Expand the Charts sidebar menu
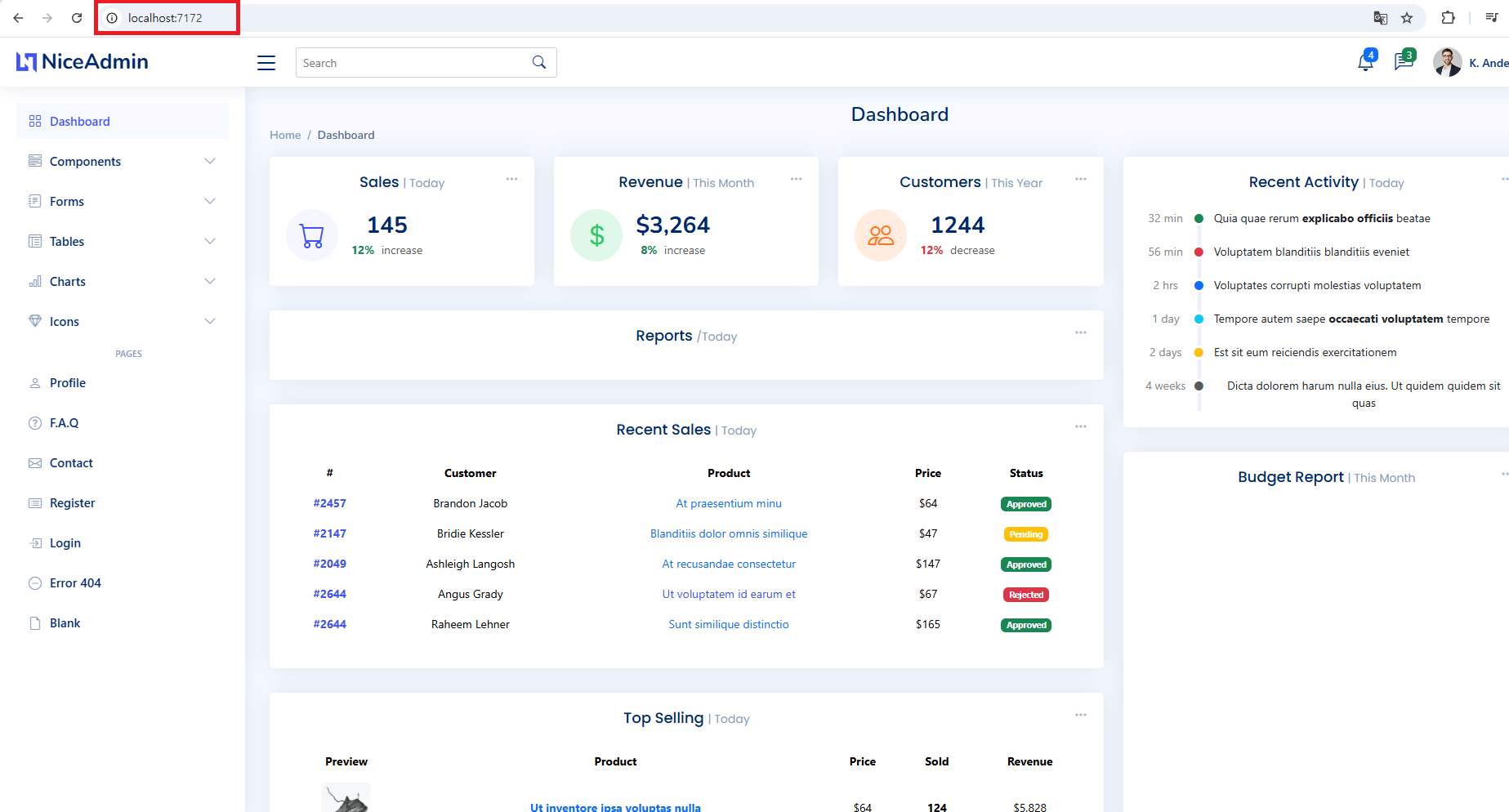Image resolution: width=1509 pixels, height=812 pixels. [123, 281]
